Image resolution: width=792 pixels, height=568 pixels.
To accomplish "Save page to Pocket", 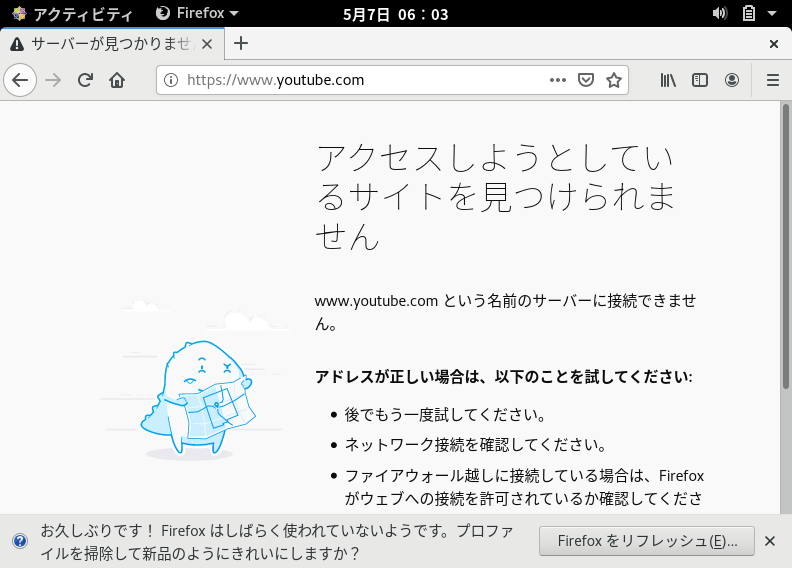I will pos(585,80).
